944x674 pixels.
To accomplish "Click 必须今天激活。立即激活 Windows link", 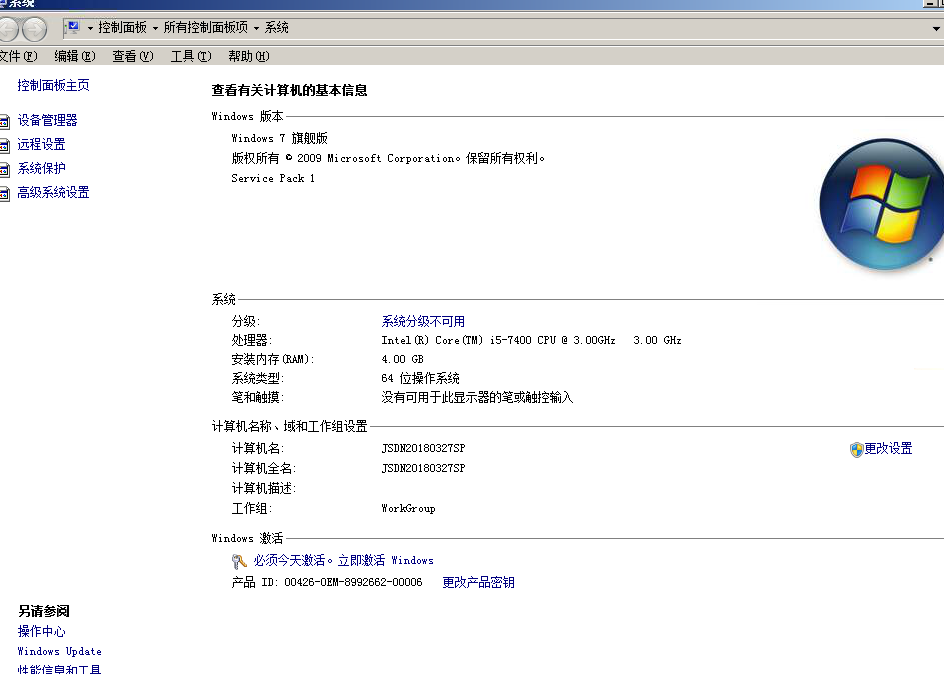I will [343, 561].
